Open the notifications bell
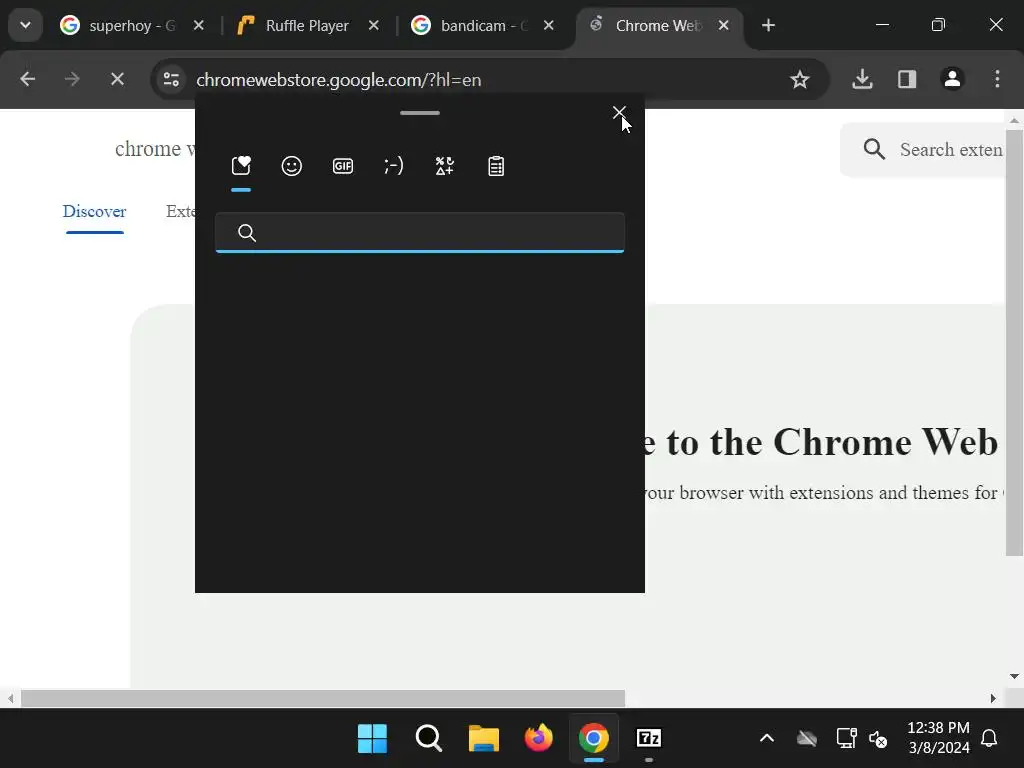This screenshot has width=1024, height=768. pyautogui.click(x=989, y=739)
